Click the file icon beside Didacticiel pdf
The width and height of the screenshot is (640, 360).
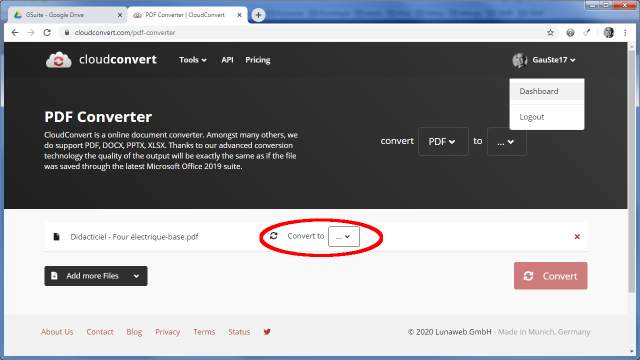click(x=56, y=237)
